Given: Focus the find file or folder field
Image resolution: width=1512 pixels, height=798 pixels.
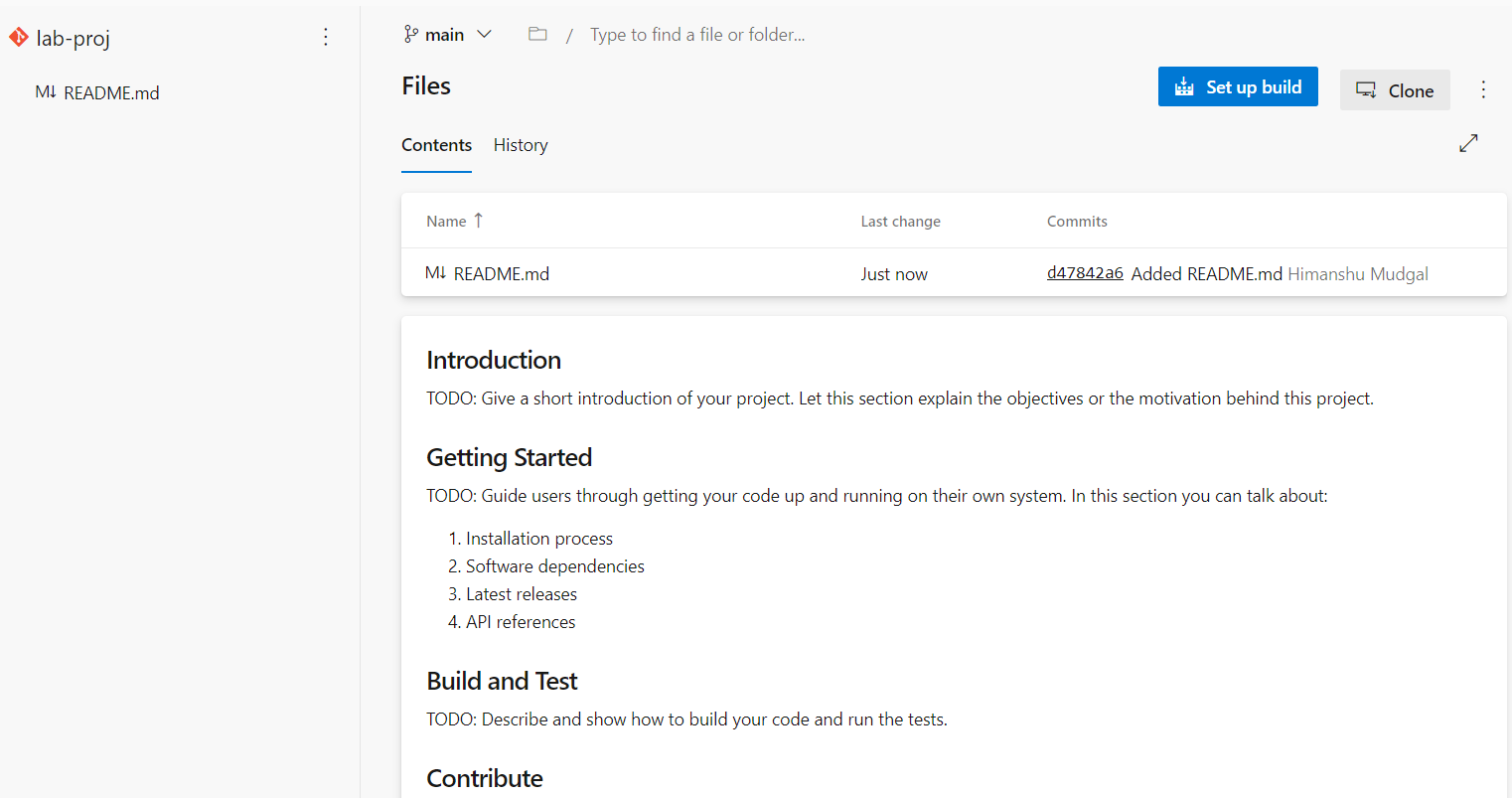Looking at the screenshot, I should pos(697,35).
